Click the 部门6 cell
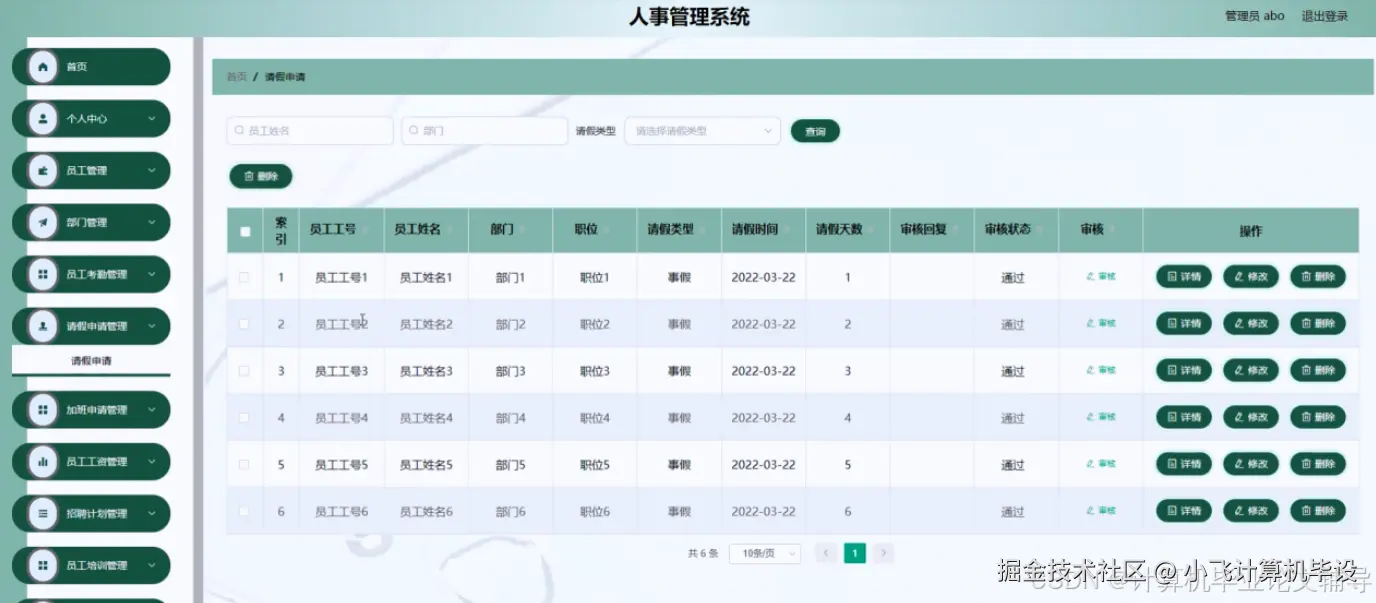 pos(510,512)
